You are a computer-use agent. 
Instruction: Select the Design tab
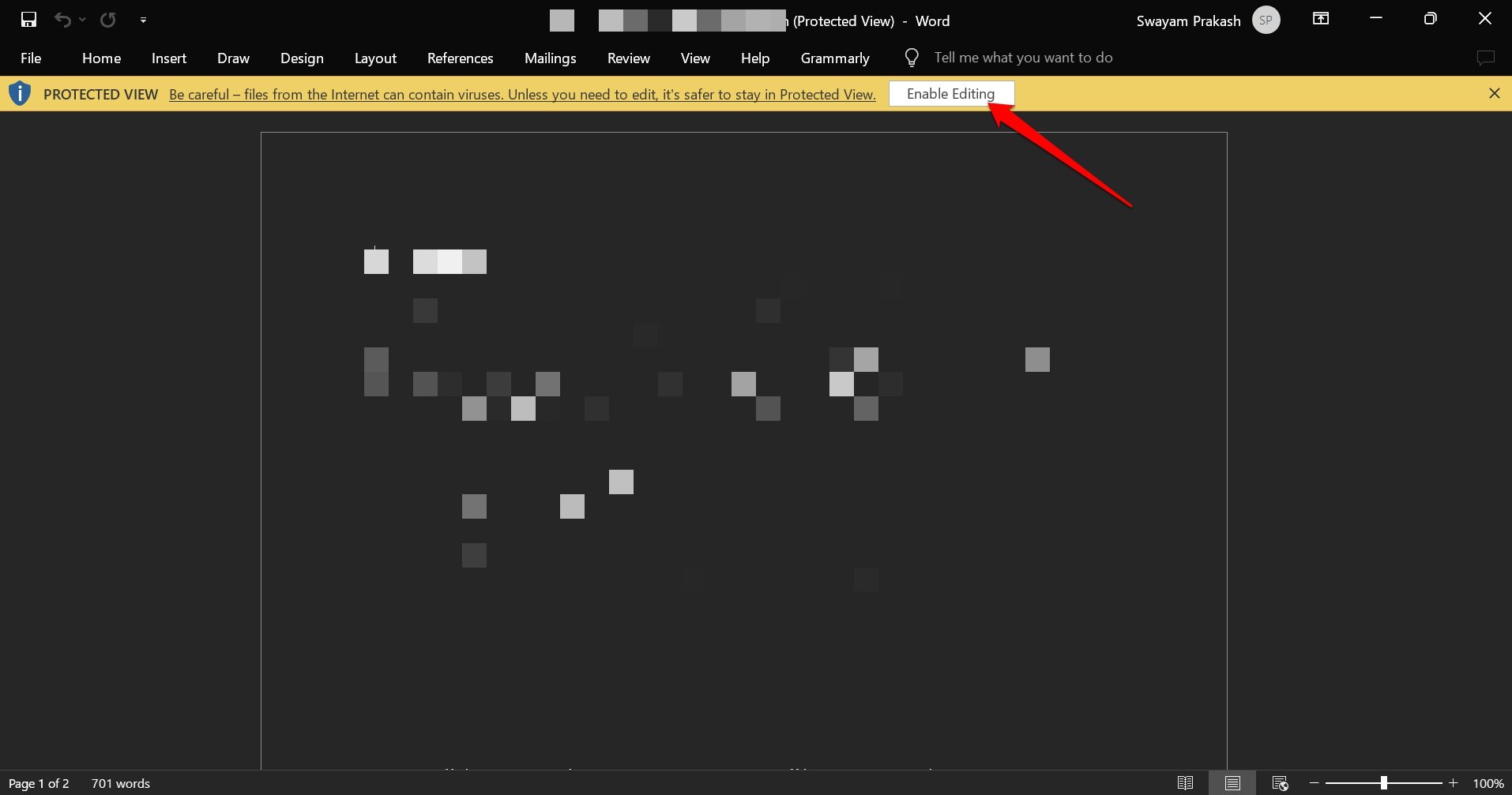coord(302,58)
